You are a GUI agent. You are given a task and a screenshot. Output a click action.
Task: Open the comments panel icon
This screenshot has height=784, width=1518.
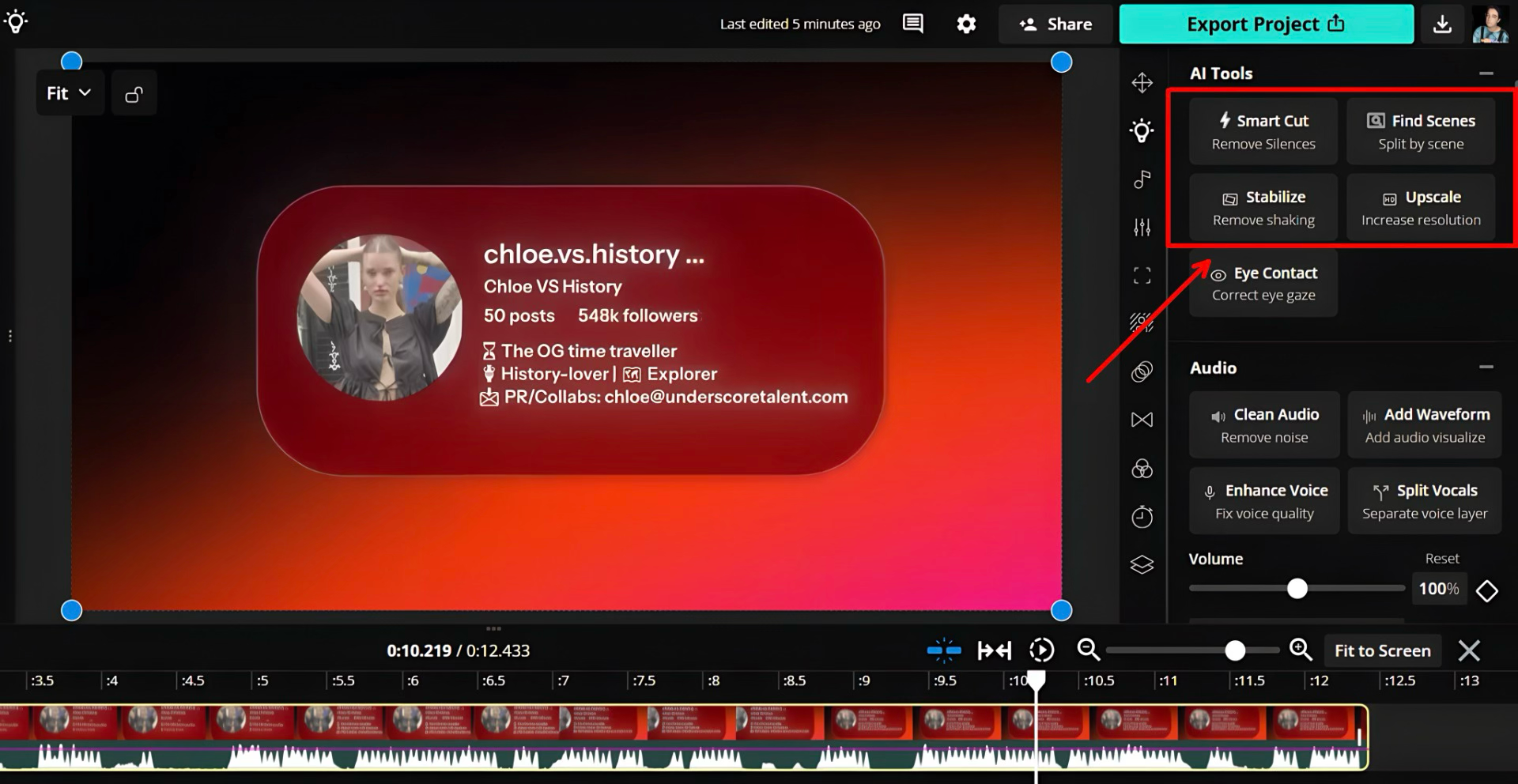pyautogui.click(x=913, y=24)
